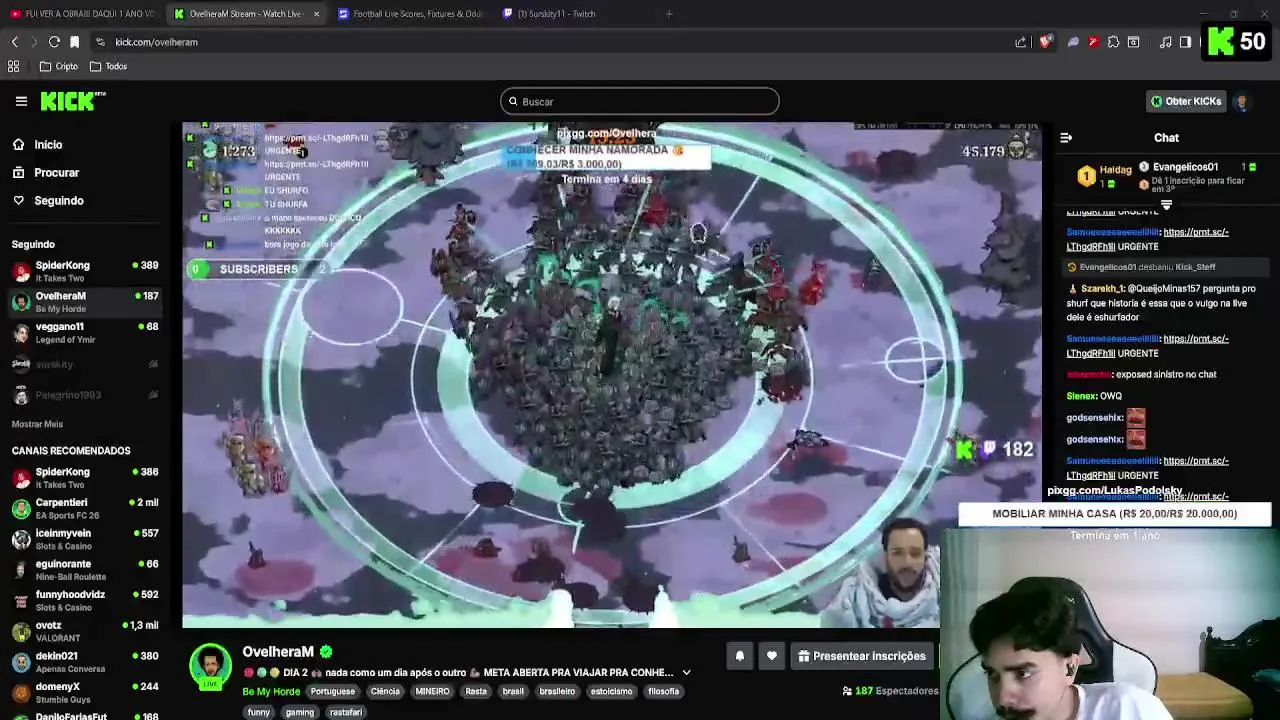Screen dimensions: 1280x720
Task: Open Procurar in the sidebar
Action: (56, 173)
